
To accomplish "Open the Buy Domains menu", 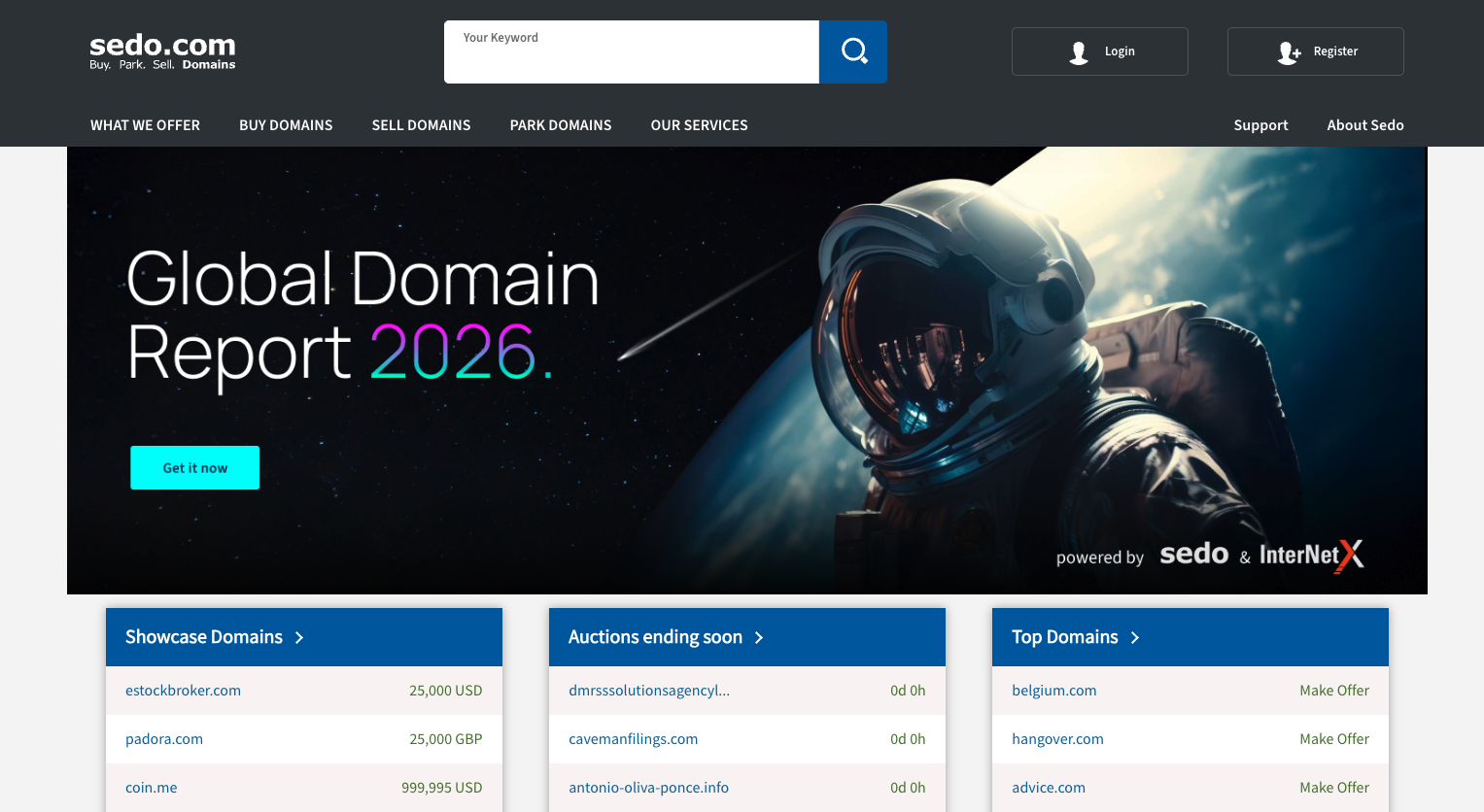I will (286, 125).
